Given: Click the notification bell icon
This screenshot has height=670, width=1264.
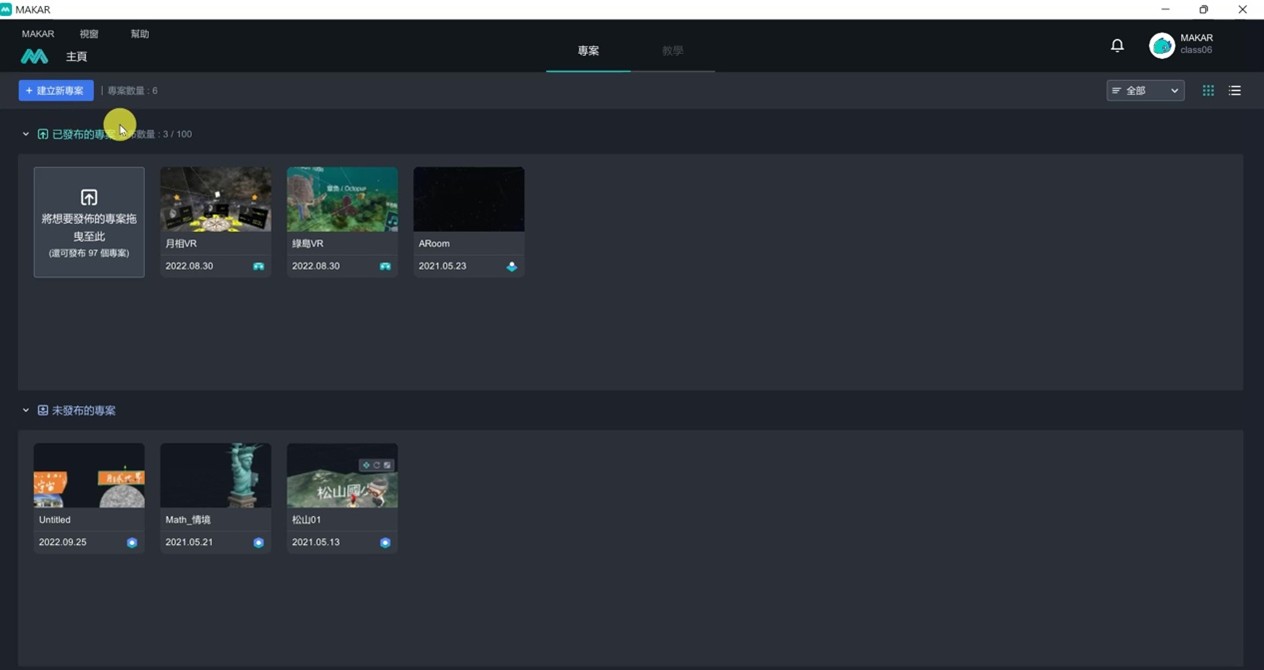Looking at the screenshot, I should [x=1117, y=45].
